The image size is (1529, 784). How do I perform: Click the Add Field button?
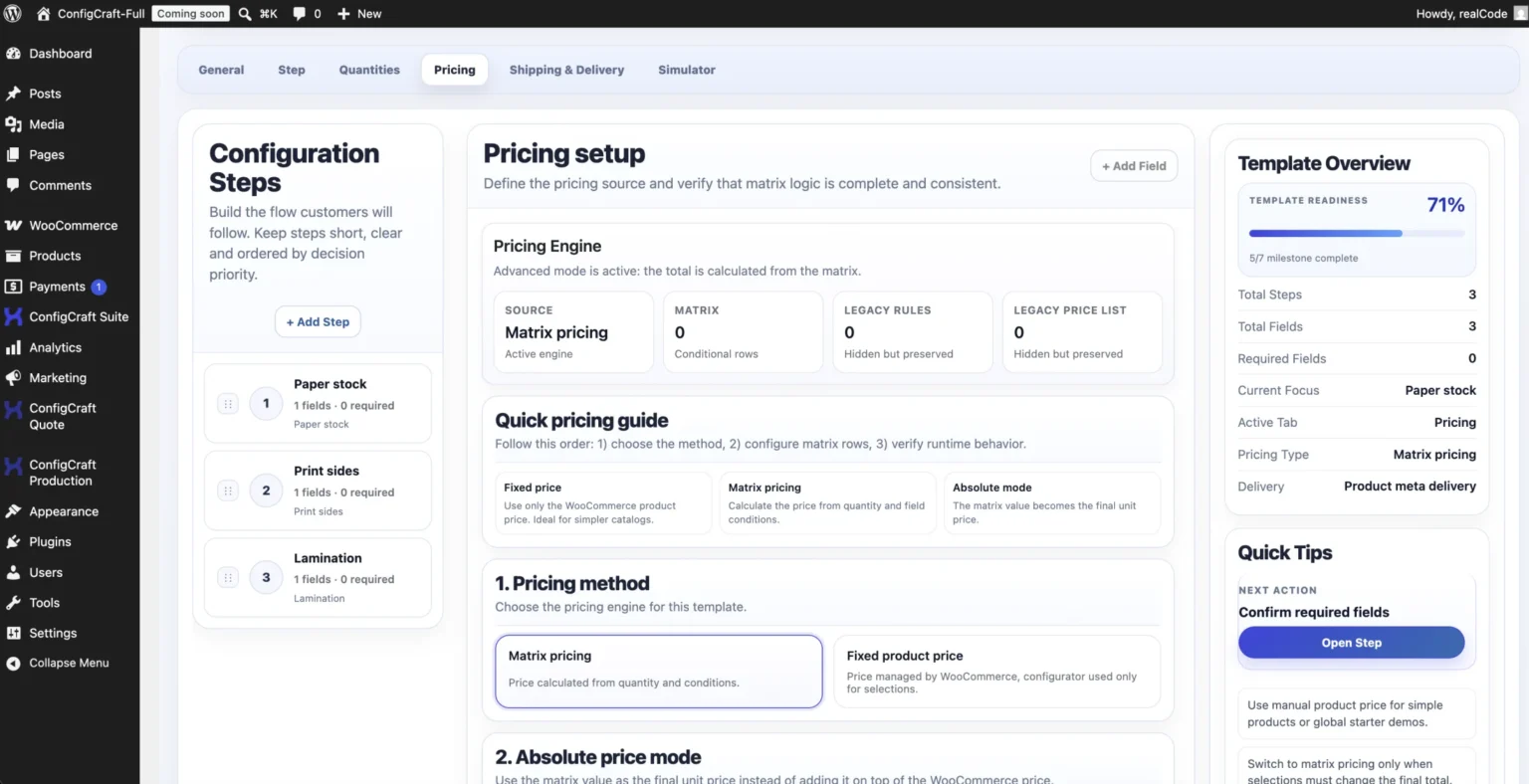coord(1134,166)
